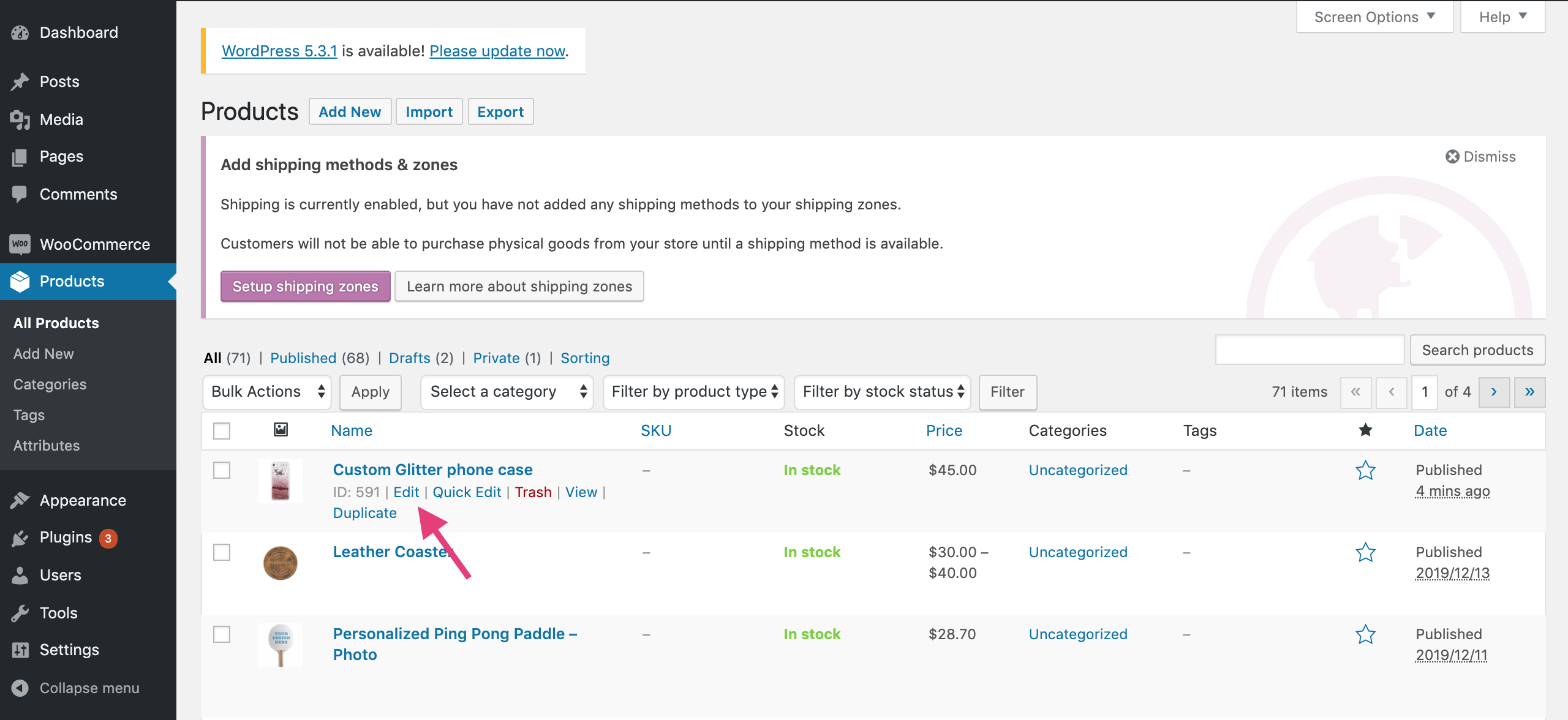Open Media via the music-note icon

click(x=20, y=119)
